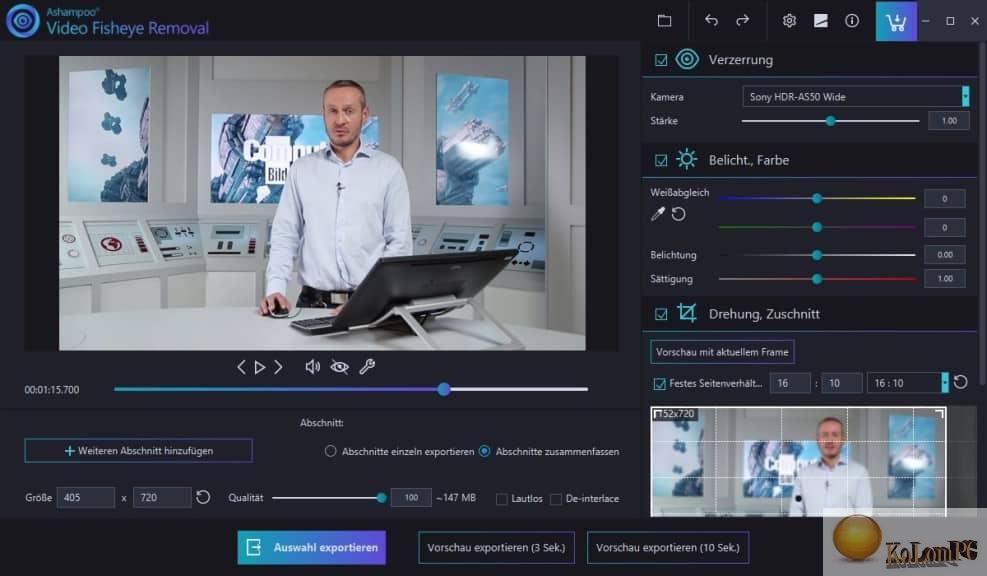Click the 00:01:15.700 timestamp

tap(52, 390)
